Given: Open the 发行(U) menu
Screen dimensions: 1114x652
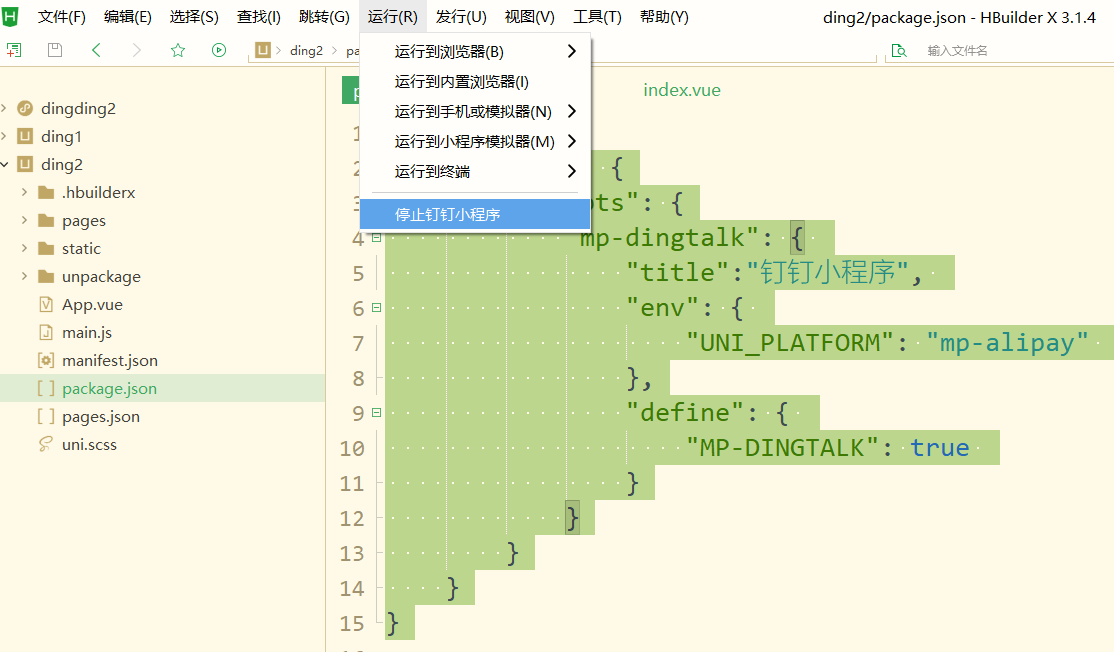Looking at the screenshot, I should [461, 17].
